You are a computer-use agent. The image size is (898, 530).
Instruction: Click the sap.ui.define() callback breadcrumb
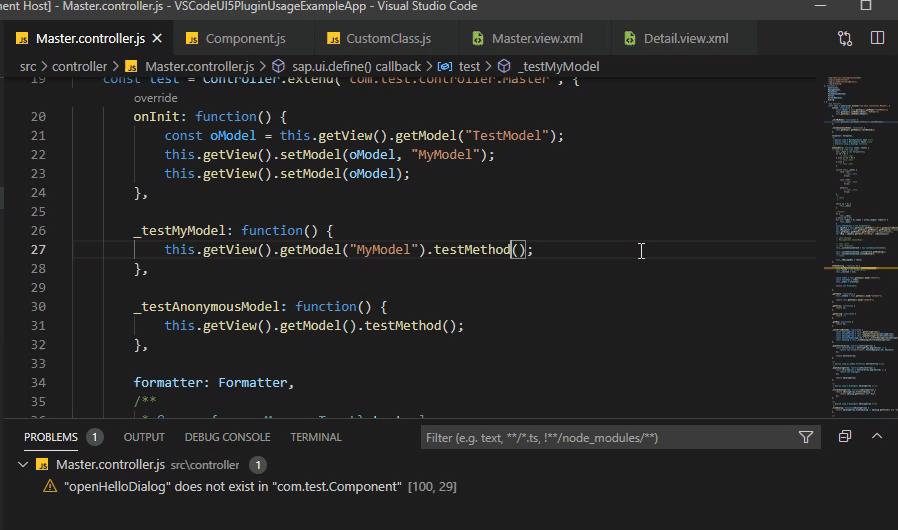[x=356, y=66]
